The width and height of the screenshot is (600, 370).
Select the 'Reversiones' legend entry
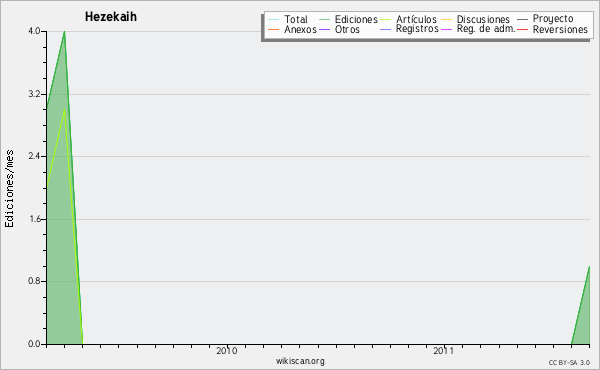(560, 29)
